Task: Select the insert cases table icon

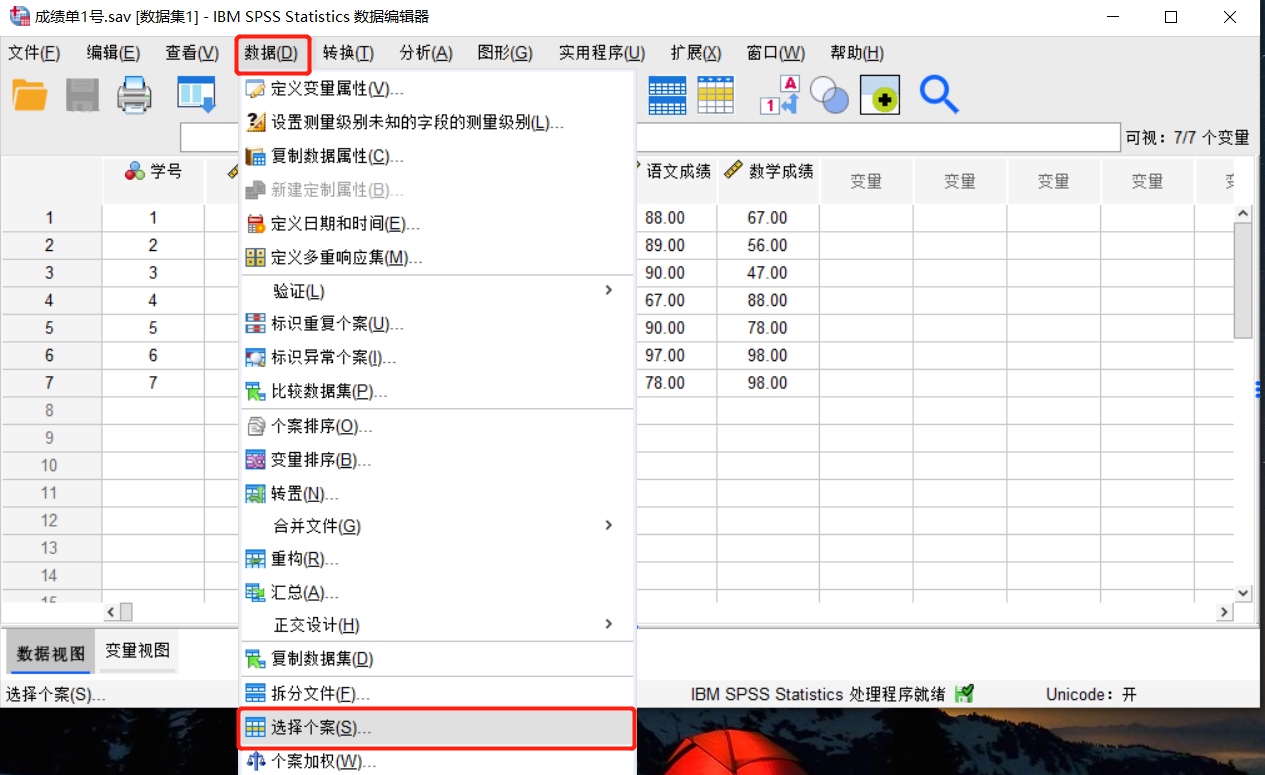Action: (716, 94)
